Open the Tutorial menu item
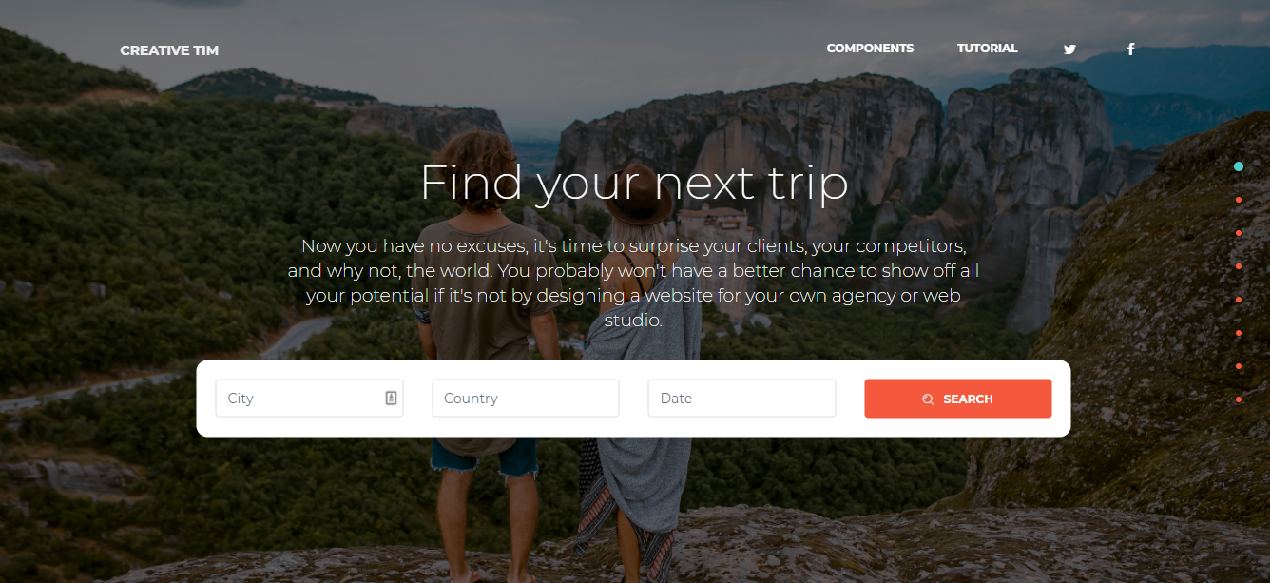Viewport: 1270px width, 583px height. (987, 48)
